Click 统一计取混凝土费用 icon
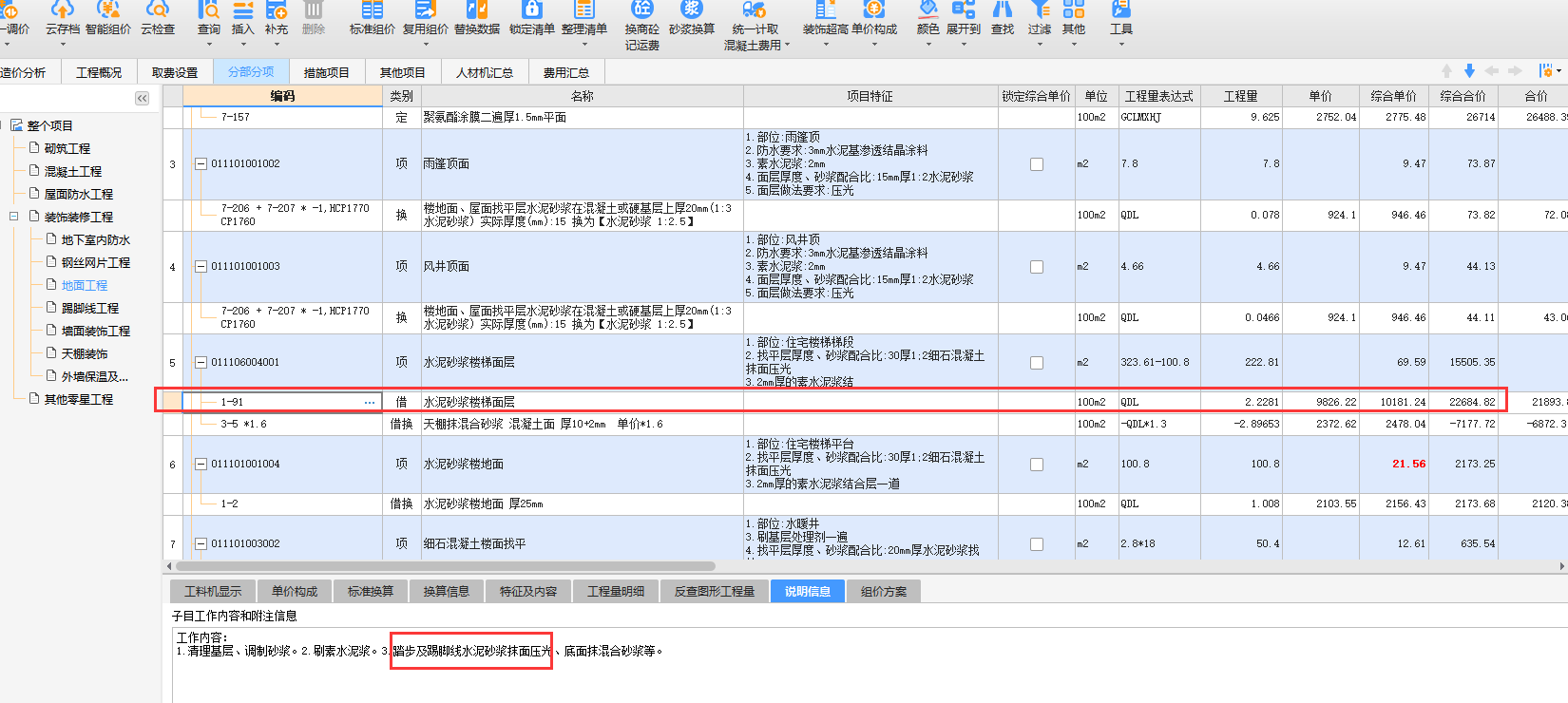The width and height of the screenshot is (1568, 703). pyautogui.click(x=755, y=9)
